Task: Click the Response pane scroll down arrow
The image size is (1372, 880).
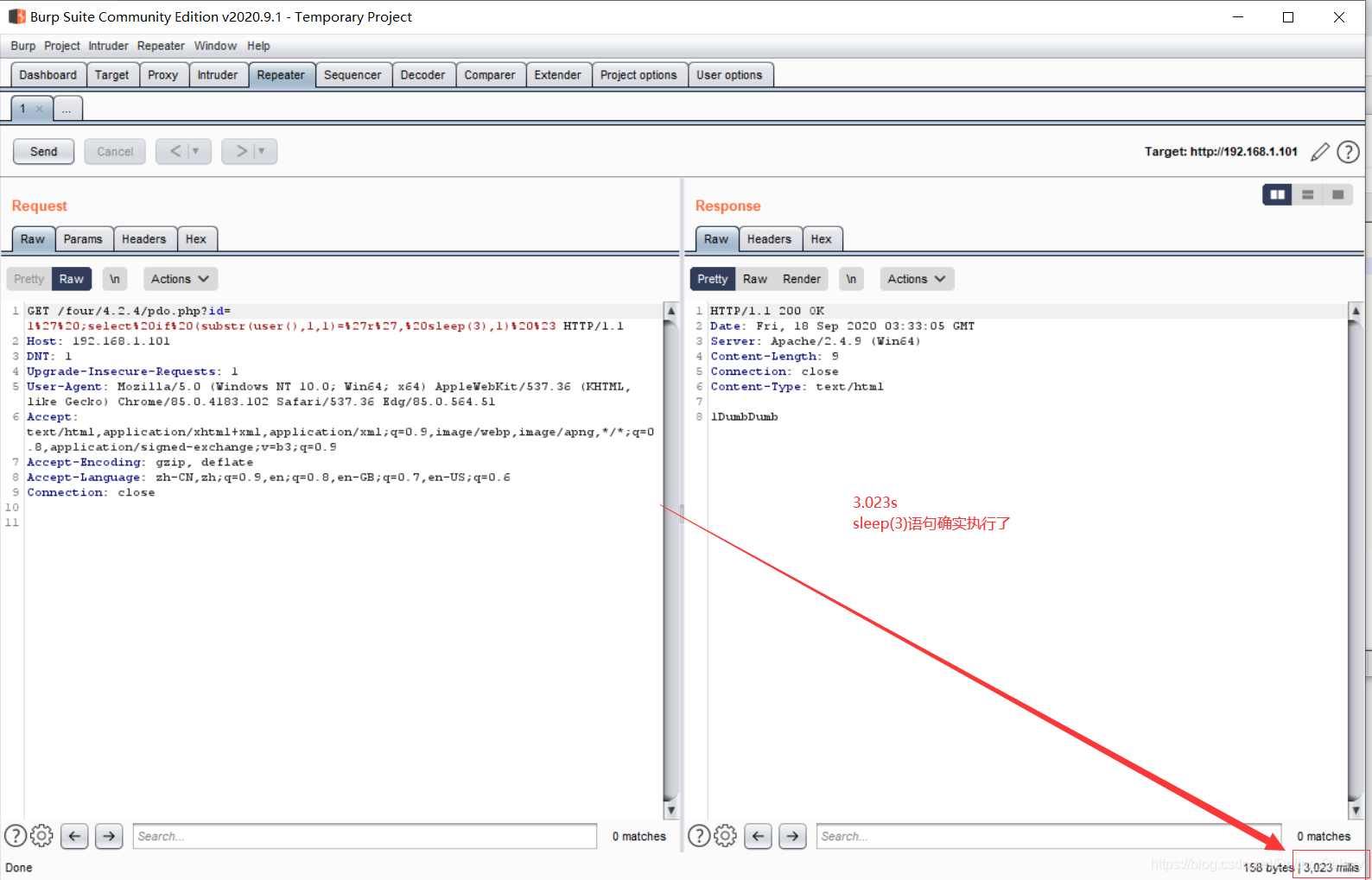Action: (x=1356, y=811)
